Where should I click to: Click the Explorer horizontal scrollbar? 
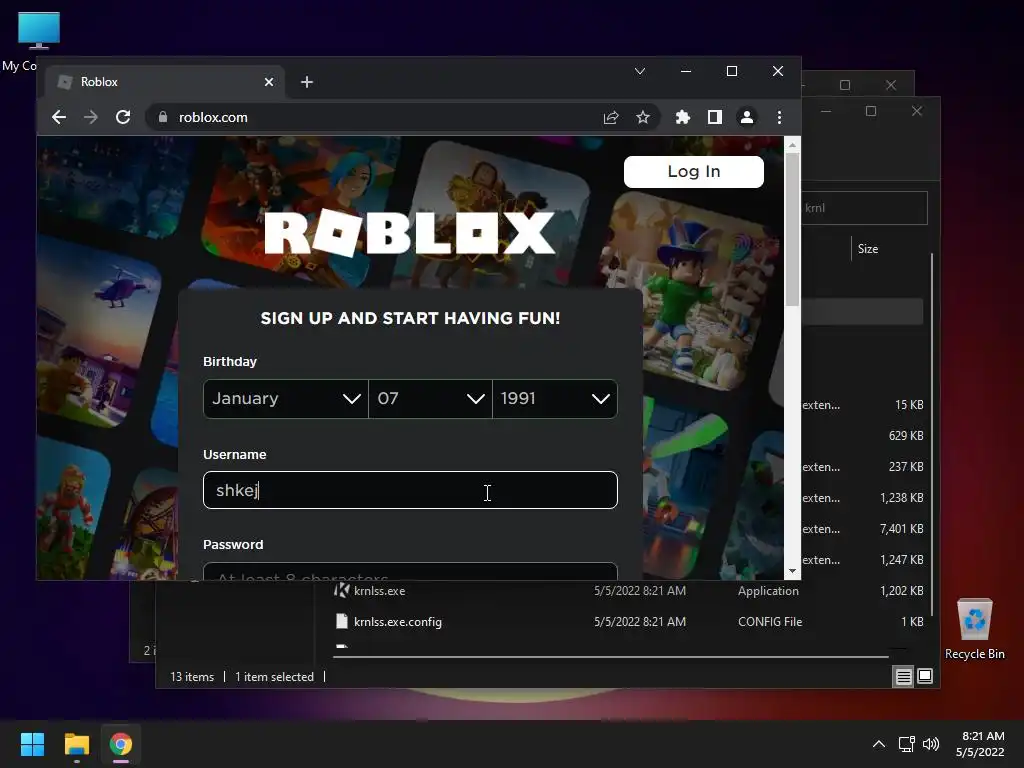pyautogui.click(x=611, y=656)
